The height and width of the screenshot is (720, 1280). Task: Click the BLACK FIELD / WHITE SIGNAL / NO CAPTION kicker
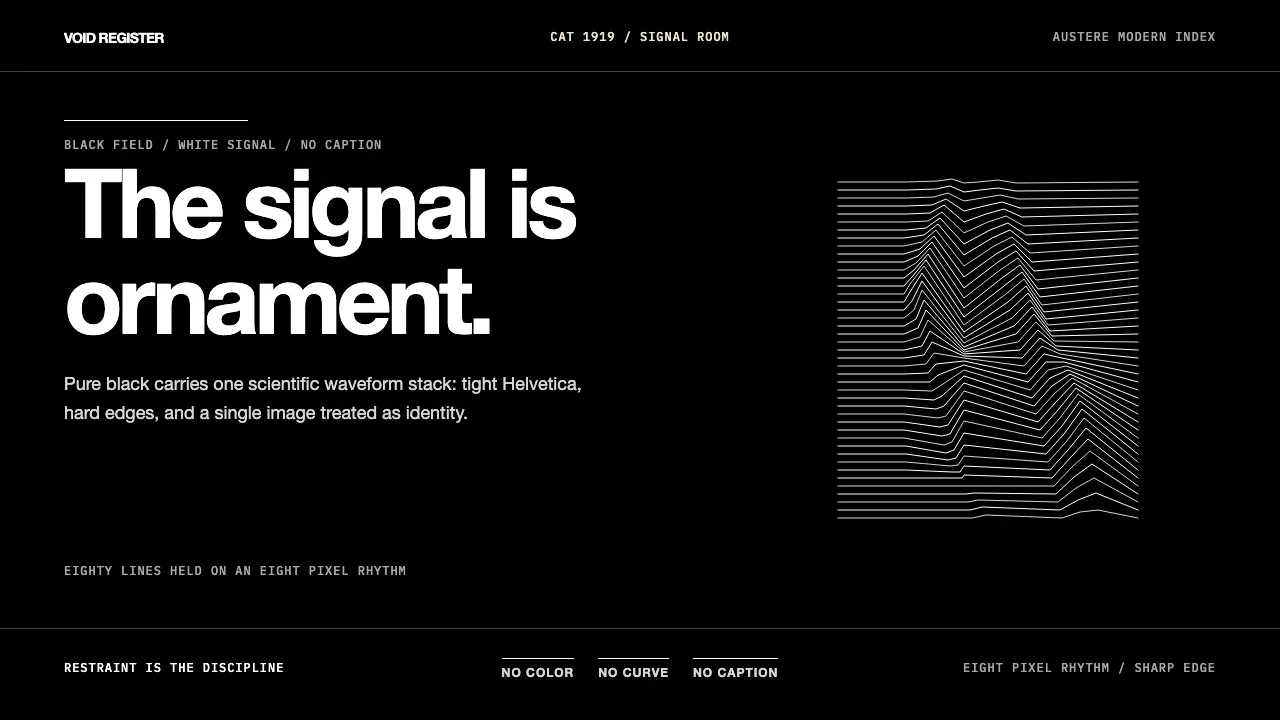(x=223, y=145)
